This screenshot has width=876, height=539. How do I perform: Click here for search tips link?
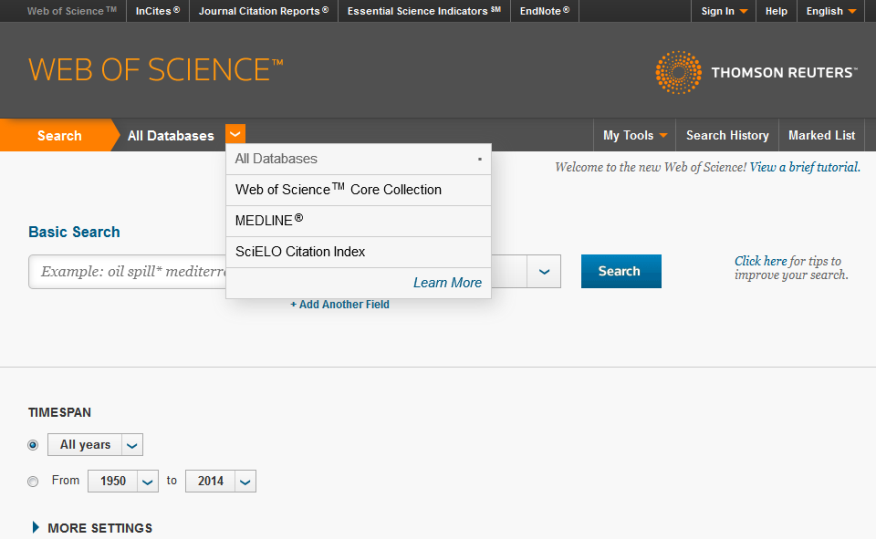coord(761,261)
